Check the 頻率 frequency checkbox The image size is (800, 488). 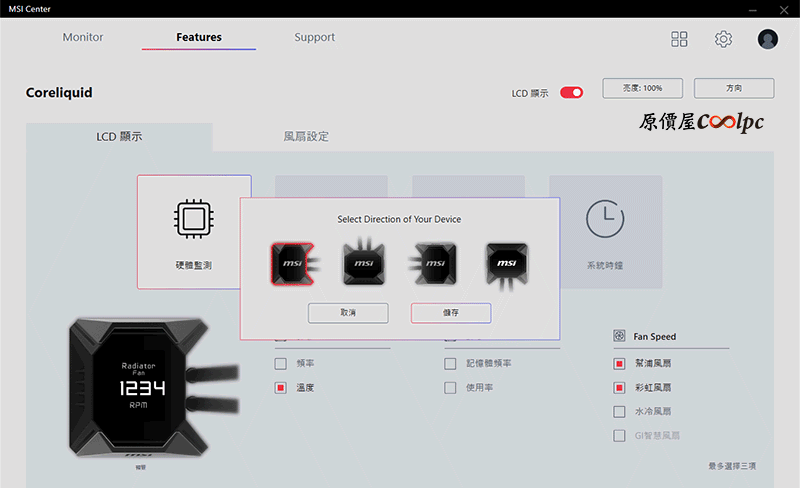point(281,363)
